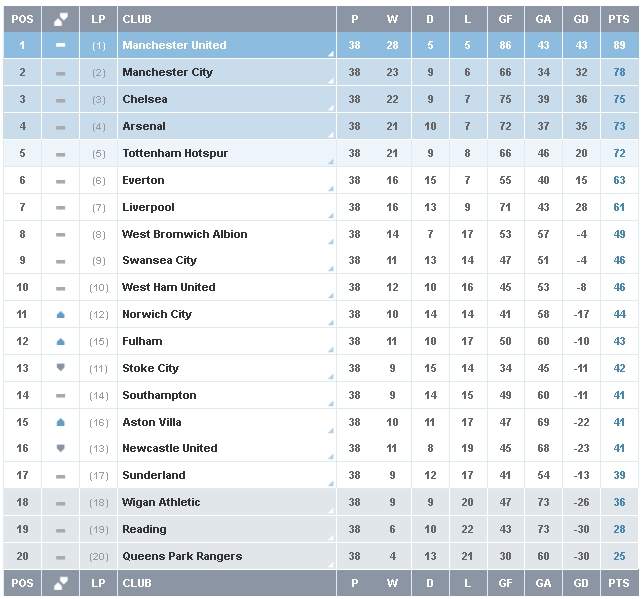Expand the Sunderland row corner triangle
Screen dimensions: 643x599
331,484
